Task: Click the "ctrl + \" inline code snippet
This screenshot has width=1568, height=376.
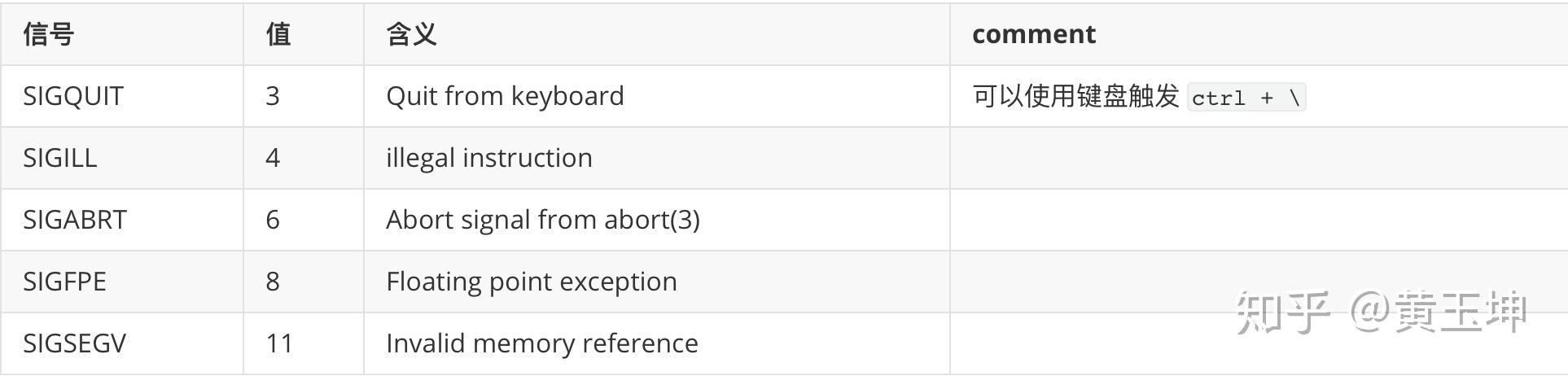Action: point(1246,98)
